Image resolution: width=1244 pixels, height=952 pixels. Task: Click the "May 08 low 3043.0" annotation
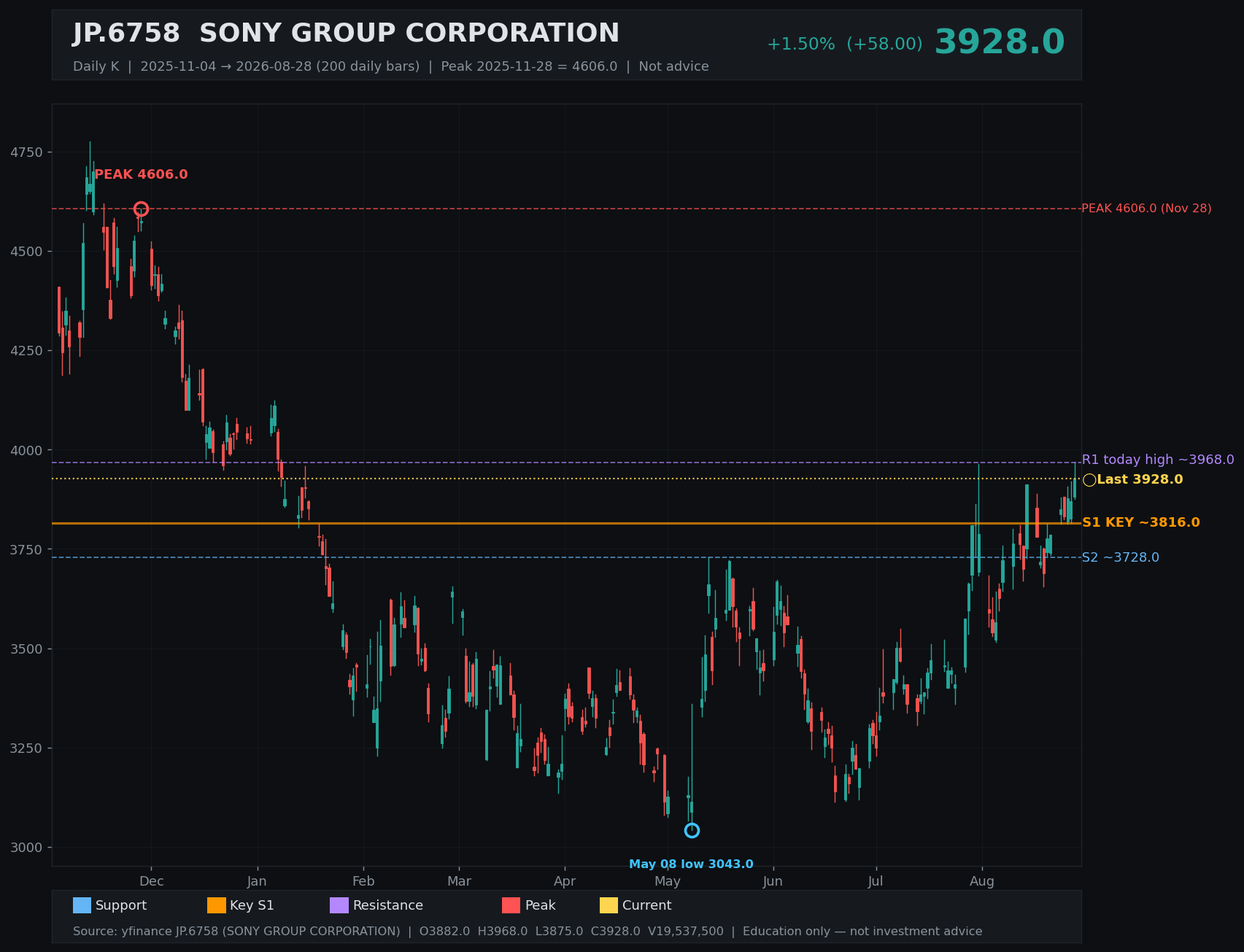point(691,864)
